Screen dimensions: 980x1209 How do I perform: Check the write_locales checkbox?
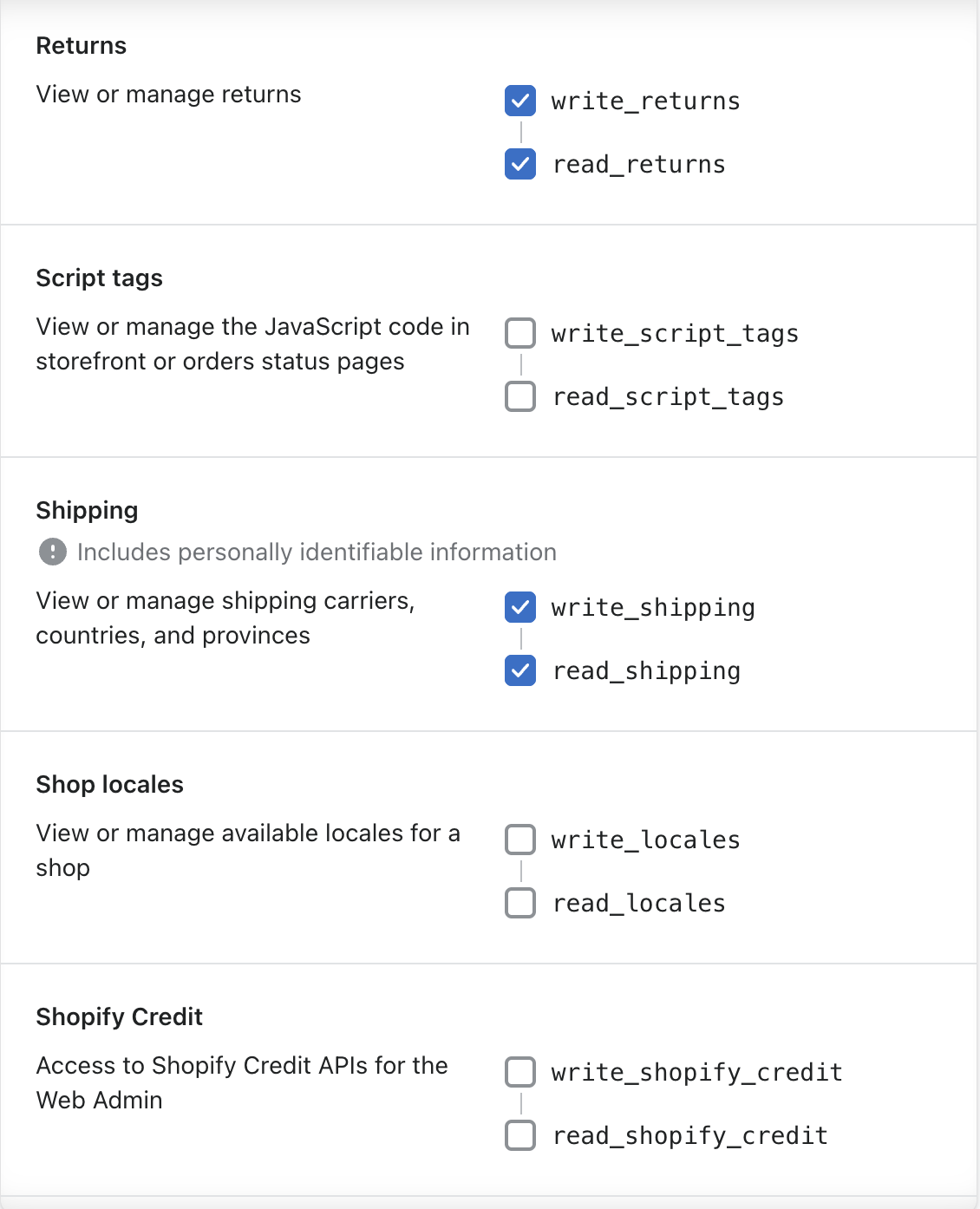pyautogui.click(x=520, y=840)
